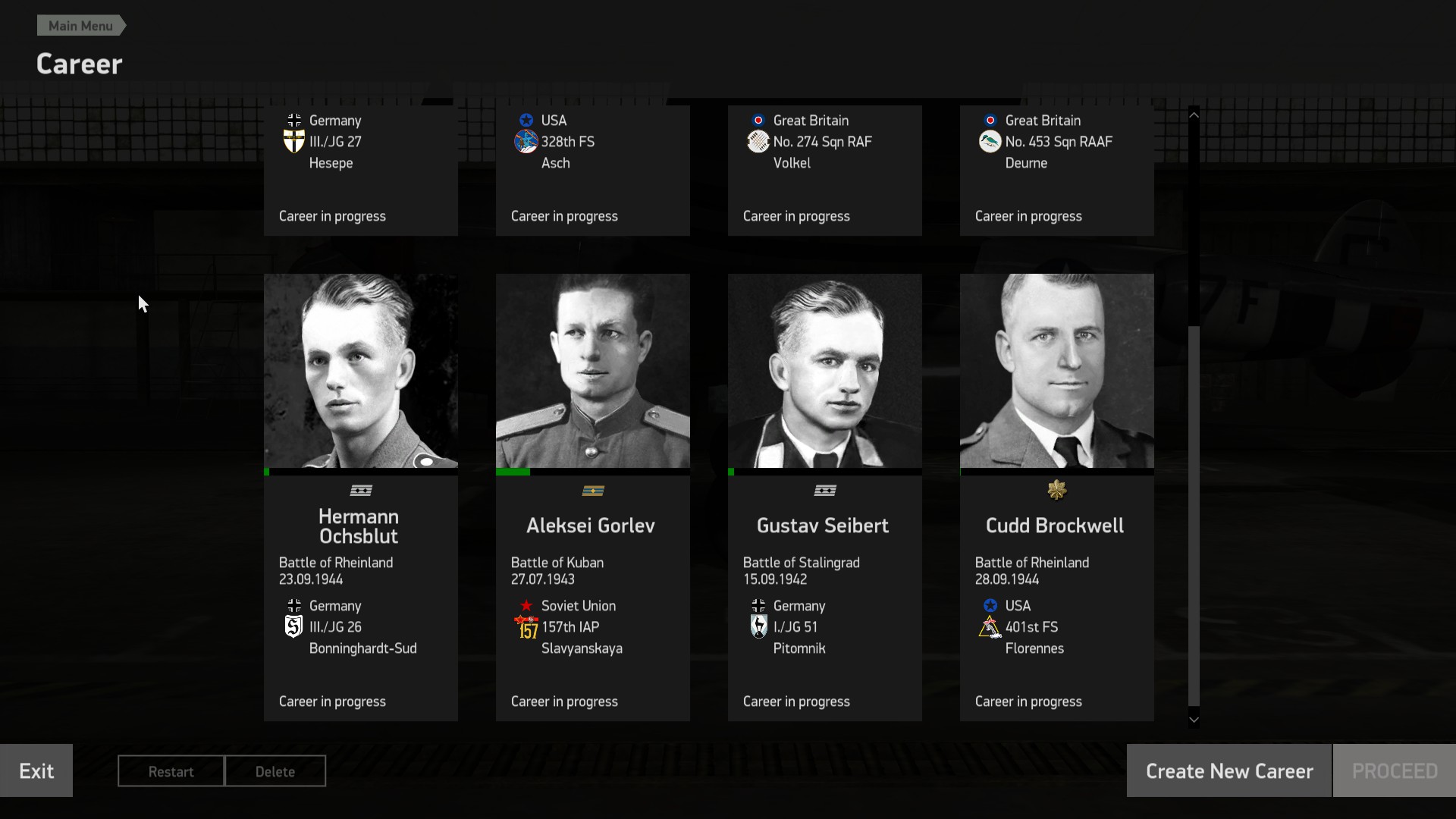Click the roundel above No. 274 Sqn RAF
The height and width of the screenshot is (819, 1456).
point(758,121)
